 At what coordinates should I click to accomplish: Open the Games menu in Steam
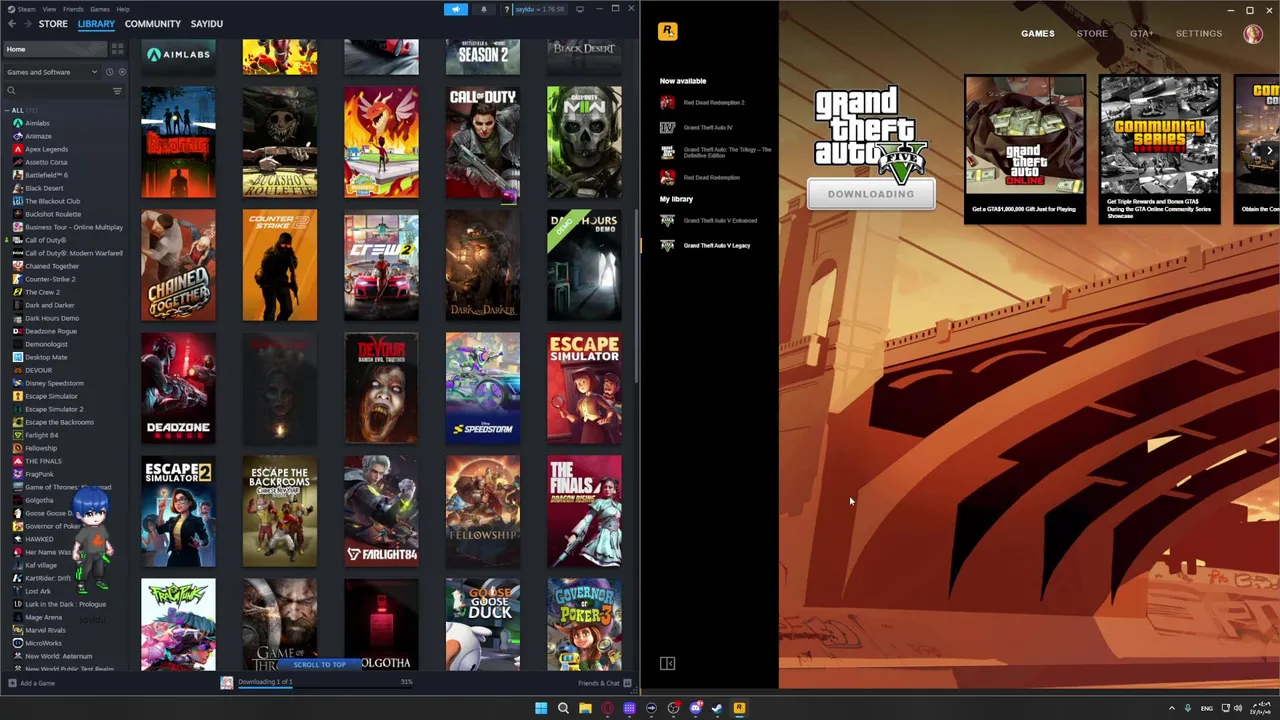click(x=99, y=9)
